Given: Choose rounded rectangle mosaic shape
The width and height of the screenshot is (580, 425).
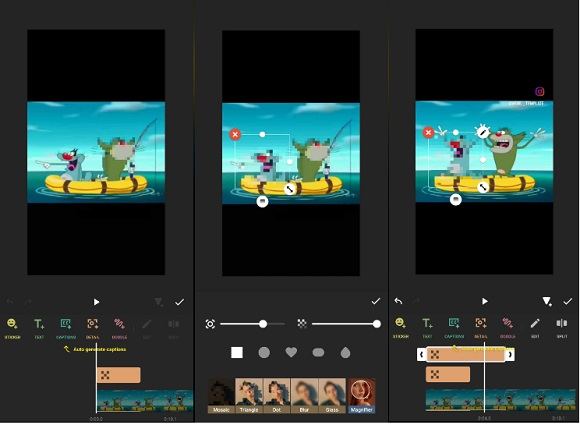Looking at the screenshot, I should (318, 353).
